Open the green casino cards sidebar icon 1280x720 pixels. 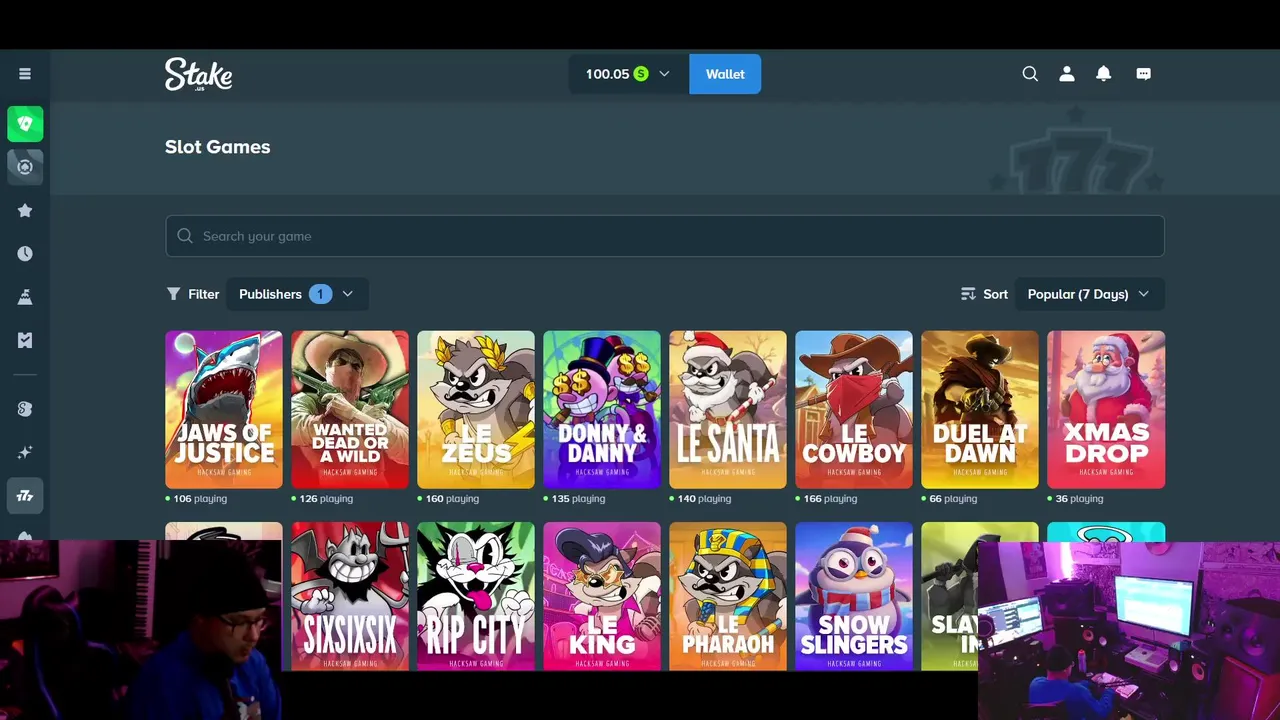(x=25, y=124)
